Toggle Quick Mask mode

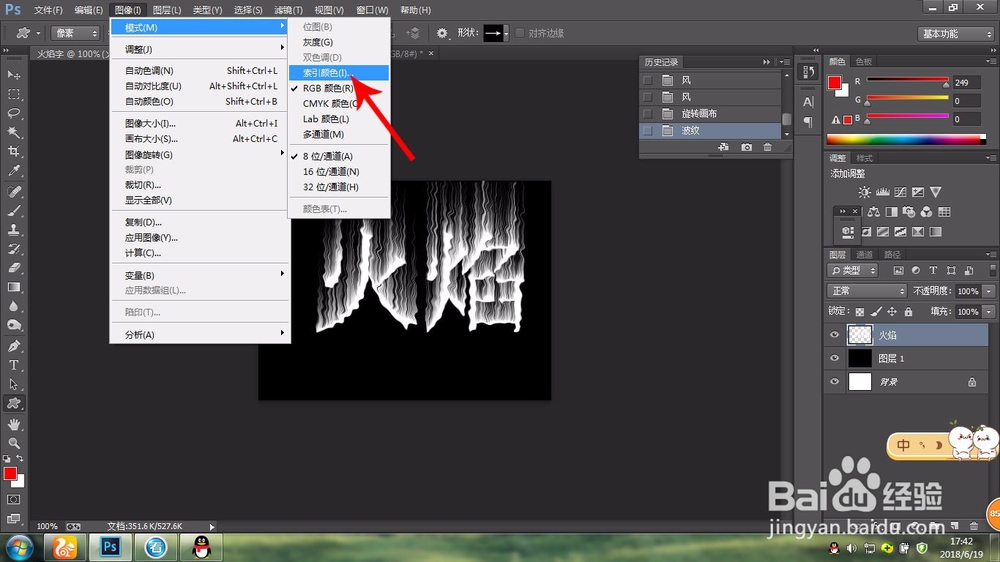(13, 499)
